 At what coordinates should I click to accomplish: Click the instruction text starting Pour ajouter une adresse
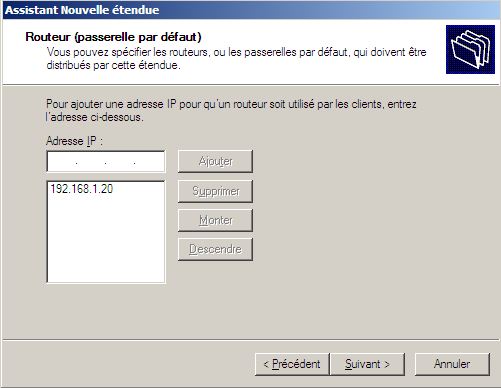(x=231, y=110)
